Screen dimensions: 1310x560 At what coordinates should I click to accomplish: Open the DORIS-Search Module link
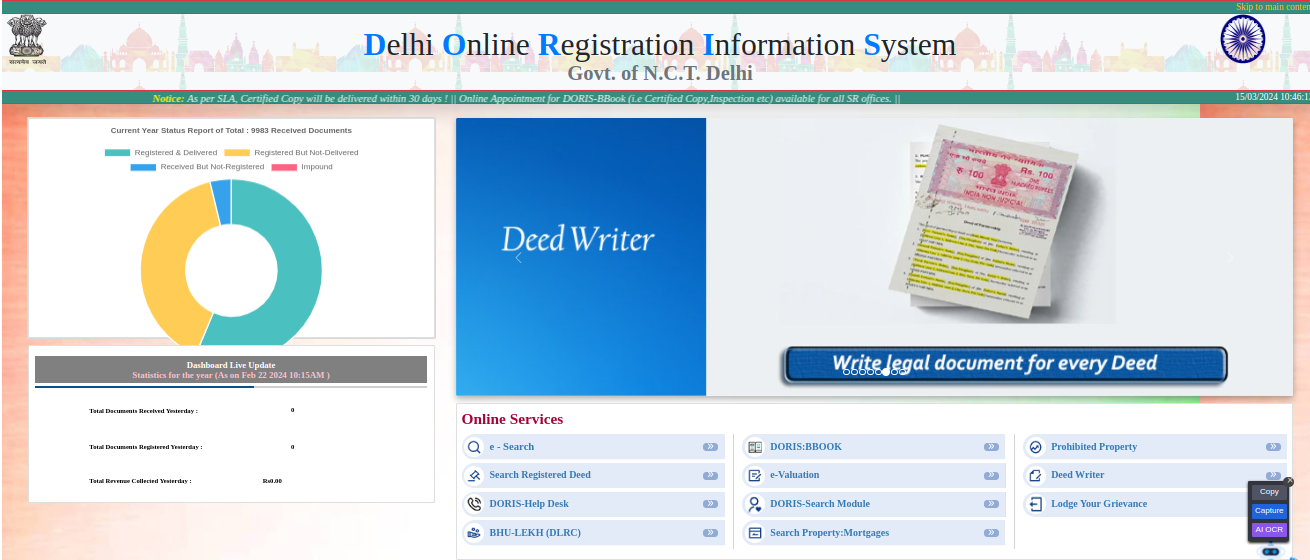[x=820, y=504]
